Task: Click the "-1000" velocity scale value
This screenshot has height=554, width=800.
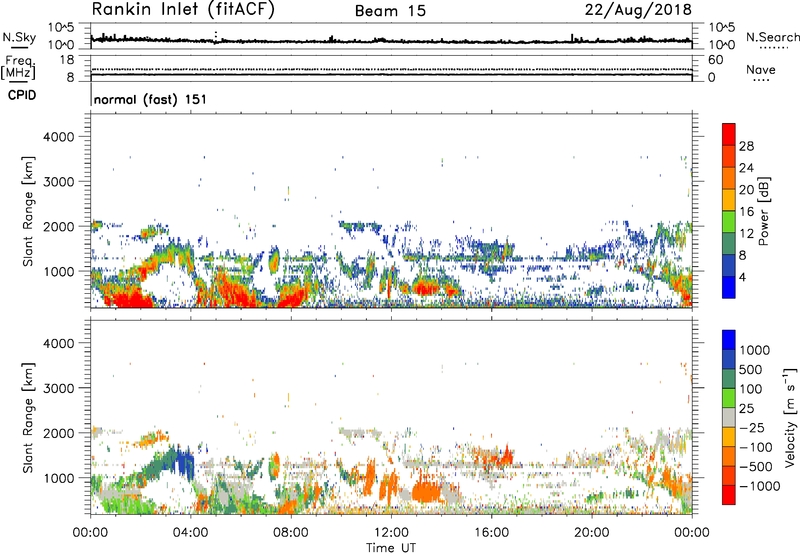Action: coord(759,486)
